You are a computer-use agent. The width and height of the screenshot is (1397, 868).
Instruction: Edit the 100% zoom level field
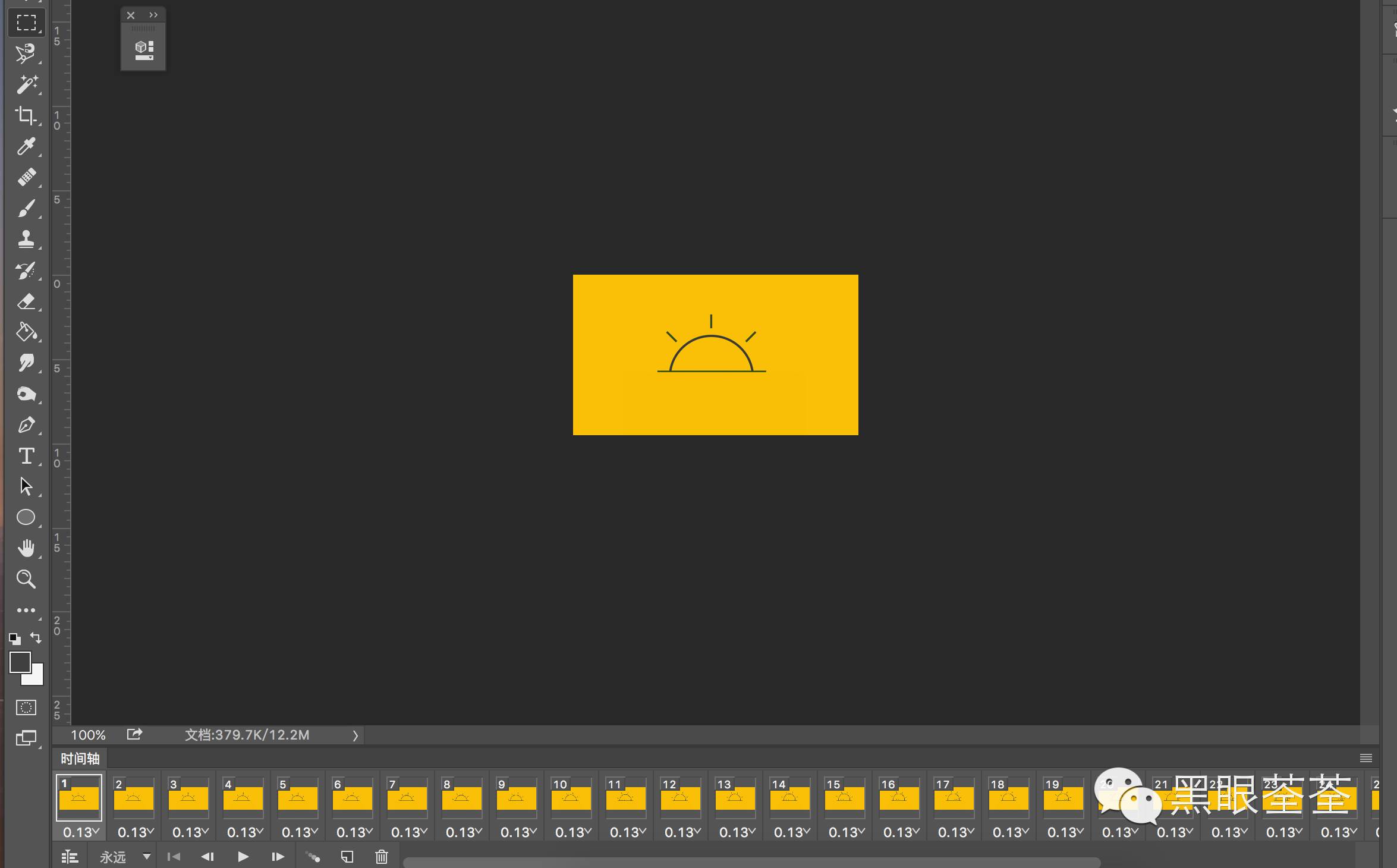[88, 735]
